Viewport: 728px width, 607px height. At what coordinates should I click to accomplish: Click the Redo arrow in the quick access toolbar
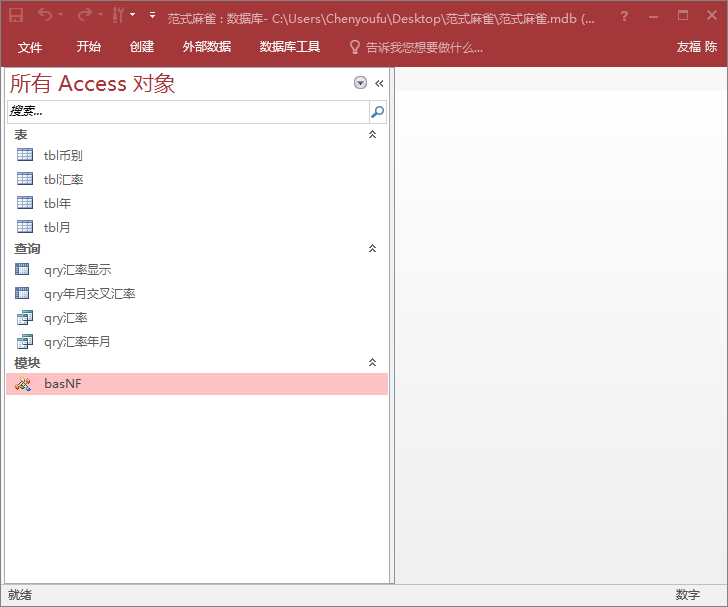(x=84, y=15)
